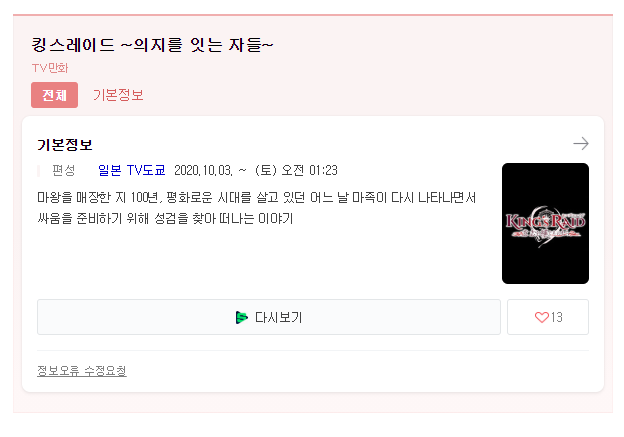The height and width of the screenshot is (437, 624).
Task: Click the green play icon in 다시보기
Action: 241,317
